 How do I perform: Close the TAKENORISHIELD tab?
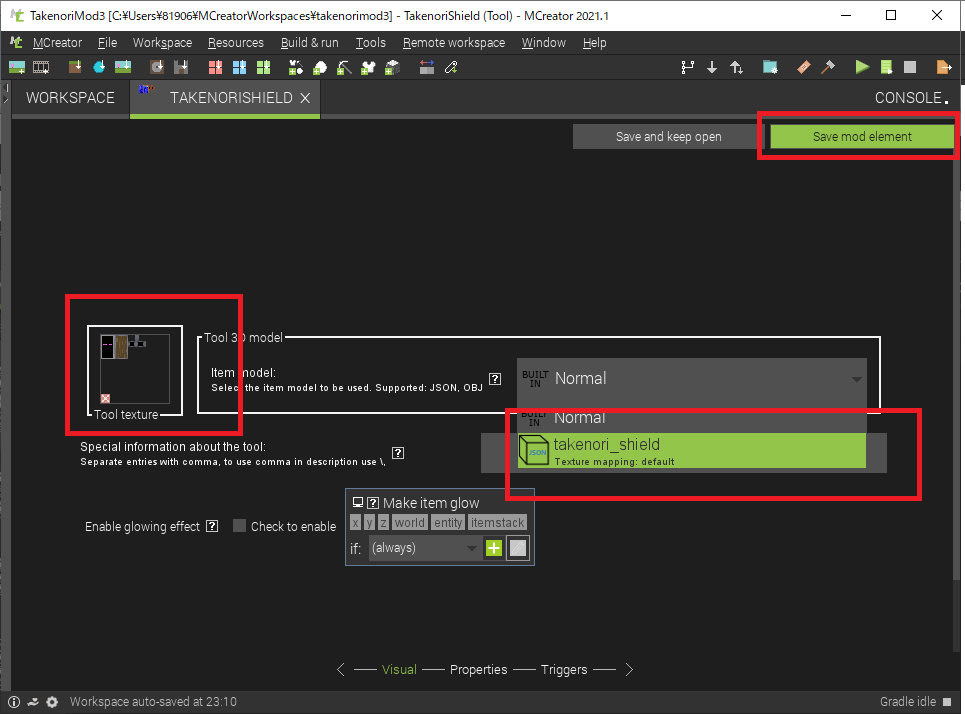click(x=305, y=98)
